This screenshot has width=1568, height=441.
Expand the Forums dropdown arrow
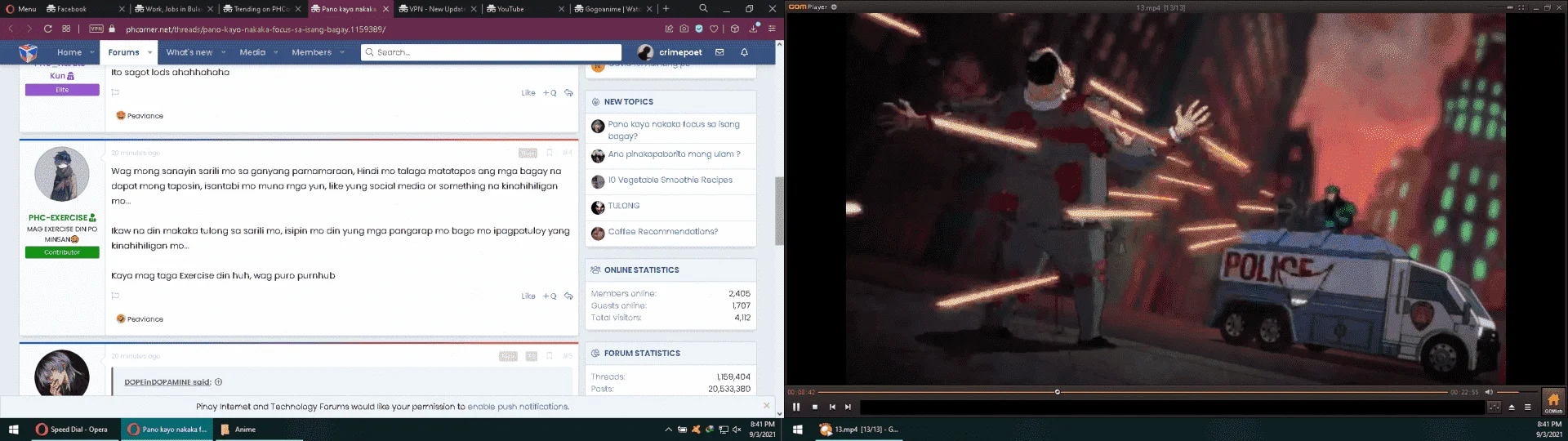point(150,52)
